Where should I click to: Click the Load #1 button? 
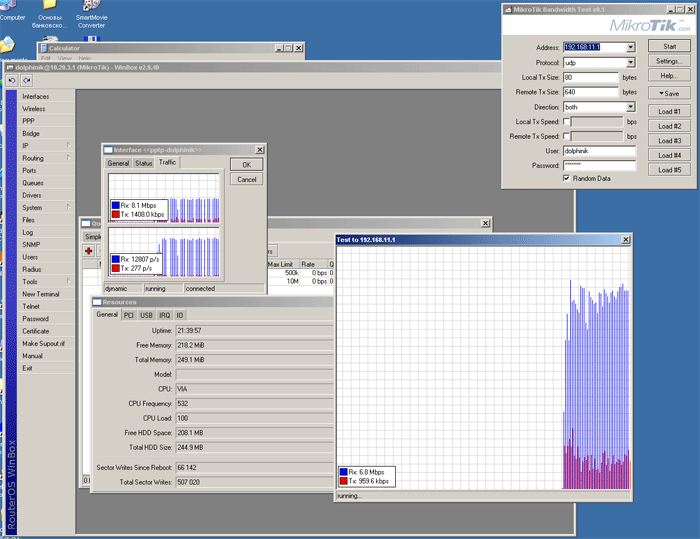pyautogui.click(x=669, y=111)
